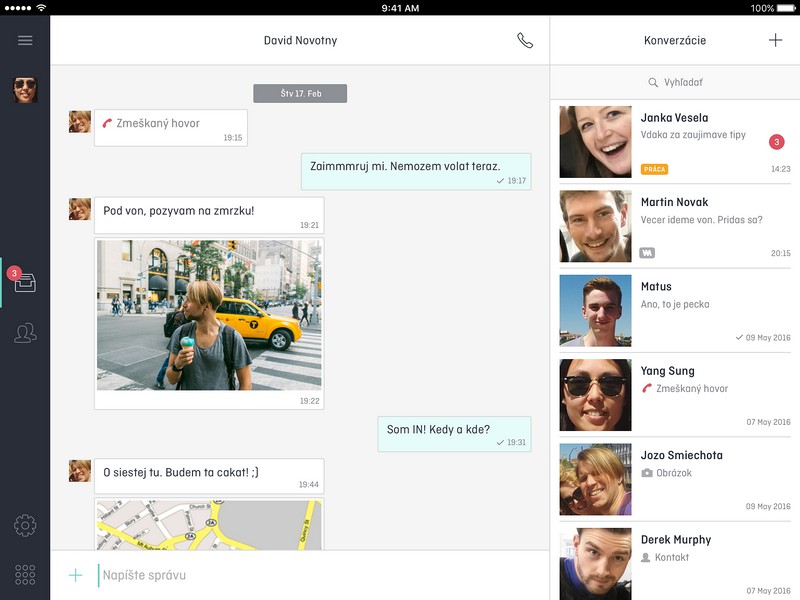Open the inbox with 3 unread
The height and width of the screenshot is (600, 800).
(x=25, y=283)
